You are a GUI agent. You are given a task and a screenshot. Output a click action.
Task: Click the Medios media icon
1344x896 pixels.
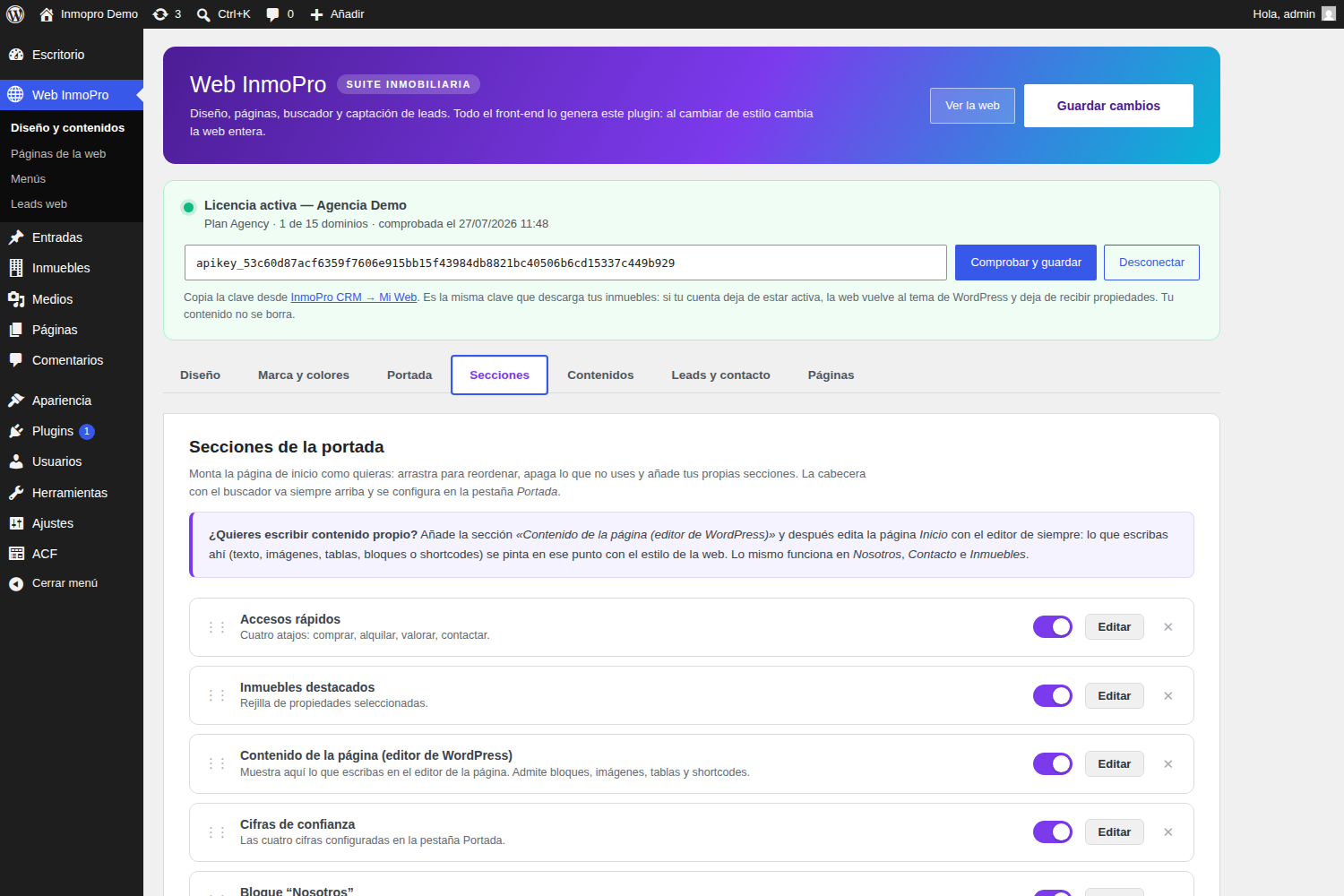tap(16, 299)
